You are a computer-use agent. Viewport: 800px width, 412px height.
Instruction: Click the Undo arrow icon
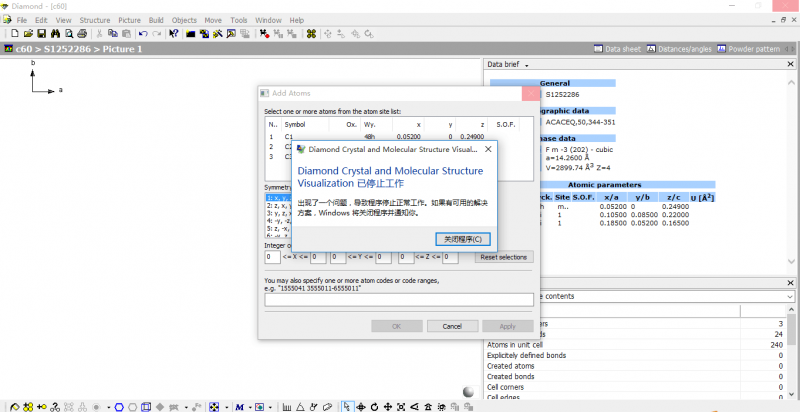pyautogui.click(x=143, y=34)
